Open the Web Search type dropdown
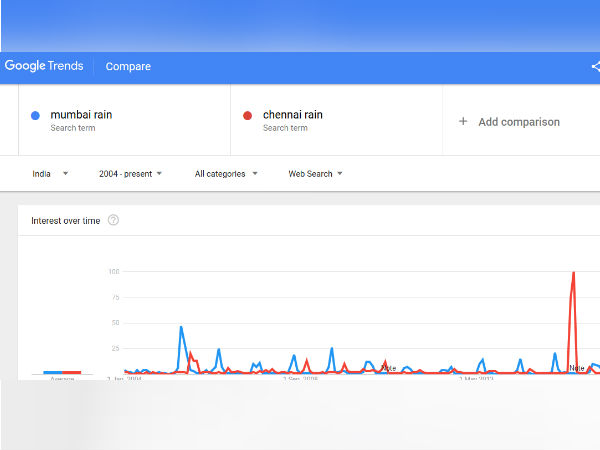The image size is (600, 450). 315,174
